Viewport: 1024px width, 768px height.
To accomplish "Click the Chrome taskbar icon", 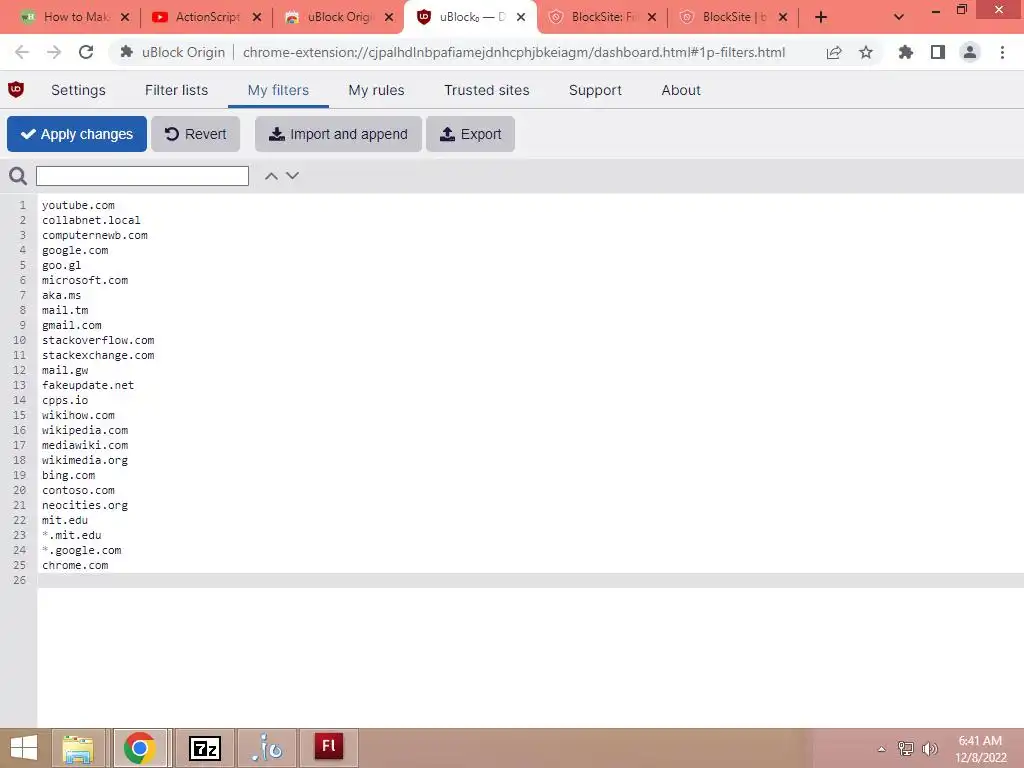I will click(140, 748).
